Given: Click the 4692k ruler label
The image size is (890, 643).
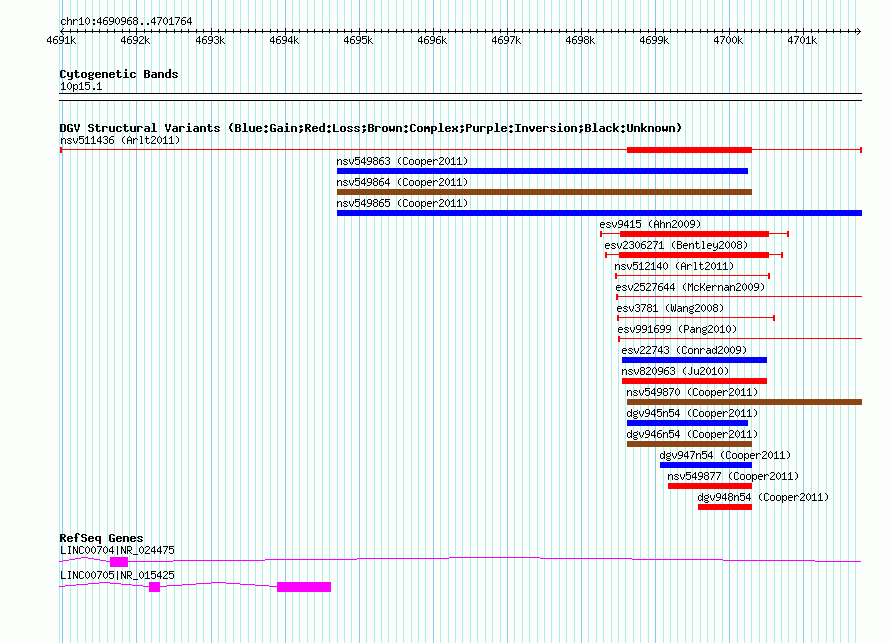Looking at the screenshot, I should coord(135,40).
